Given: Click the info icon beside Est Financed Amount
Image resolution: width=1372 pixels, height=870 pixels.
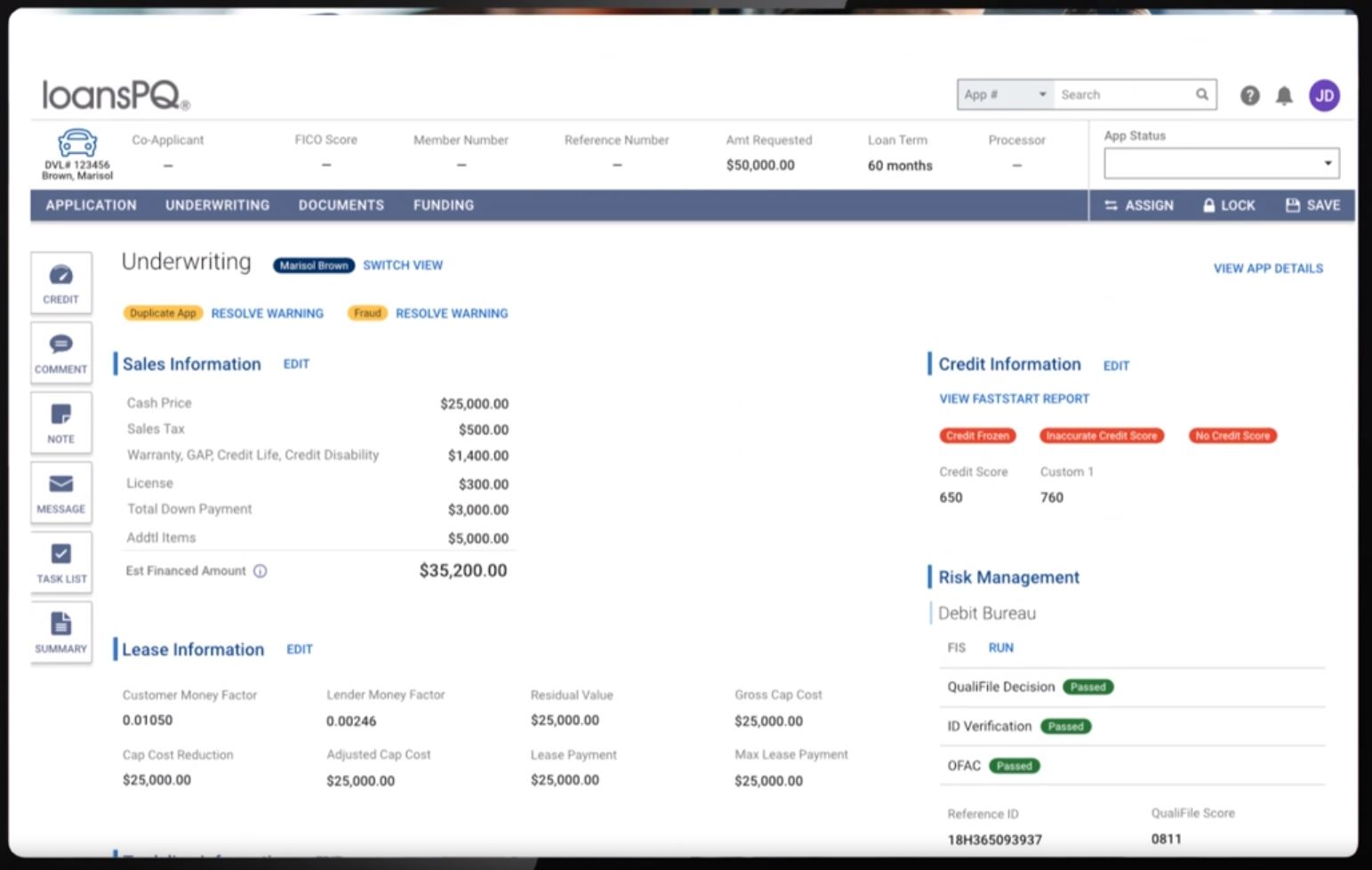Looking at the screenshot, I should 260,571.
